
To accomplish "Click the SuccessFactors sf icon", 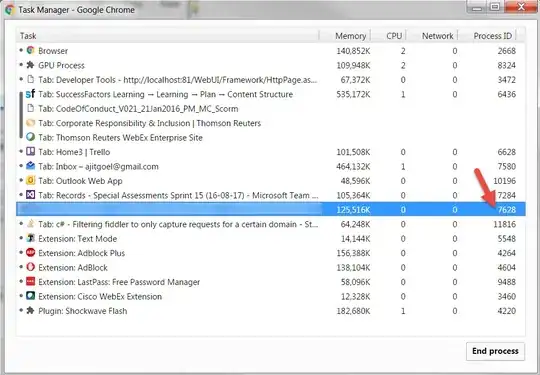I will click(x=31, y=94).
